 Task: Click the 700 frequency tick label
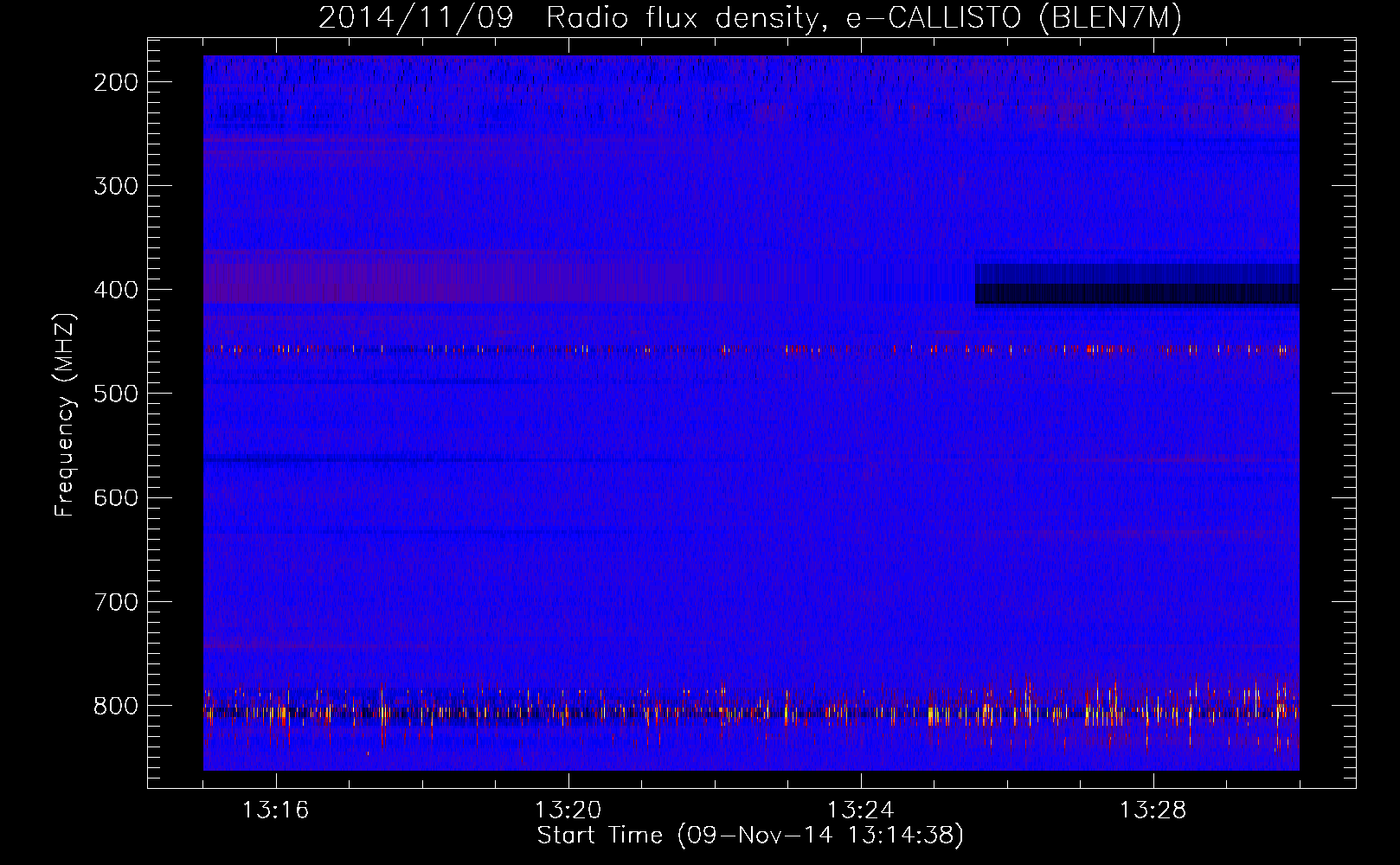click(116, 601)
